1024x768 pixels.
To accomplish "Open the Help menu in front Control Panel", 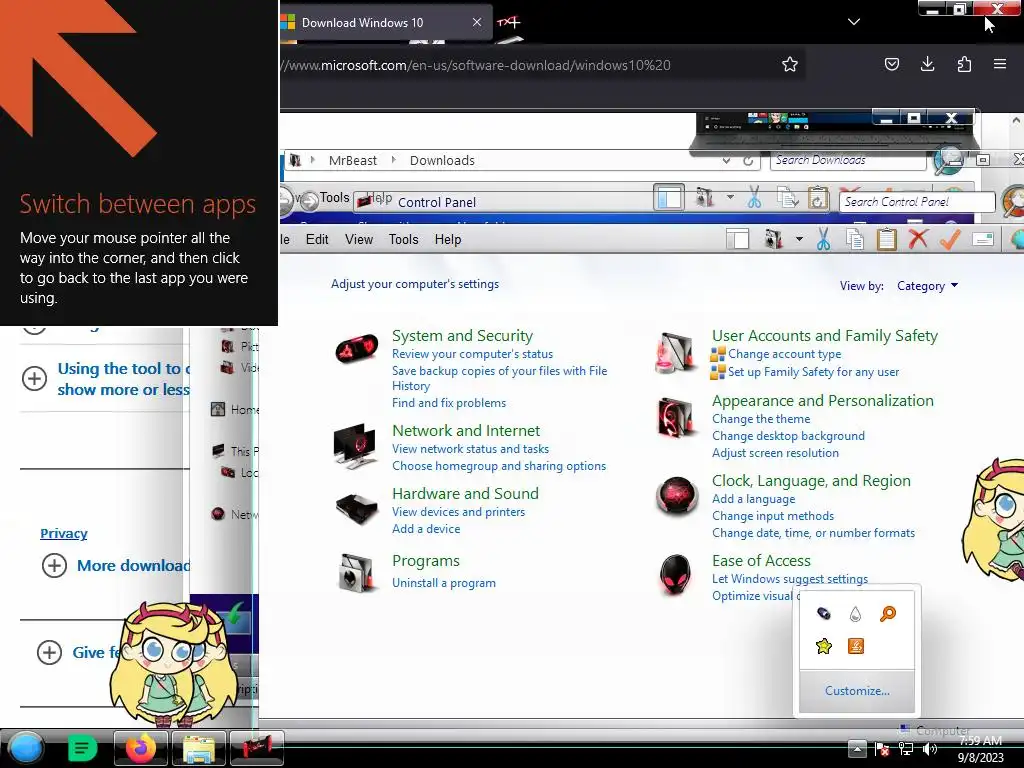I will coord(448,240).
